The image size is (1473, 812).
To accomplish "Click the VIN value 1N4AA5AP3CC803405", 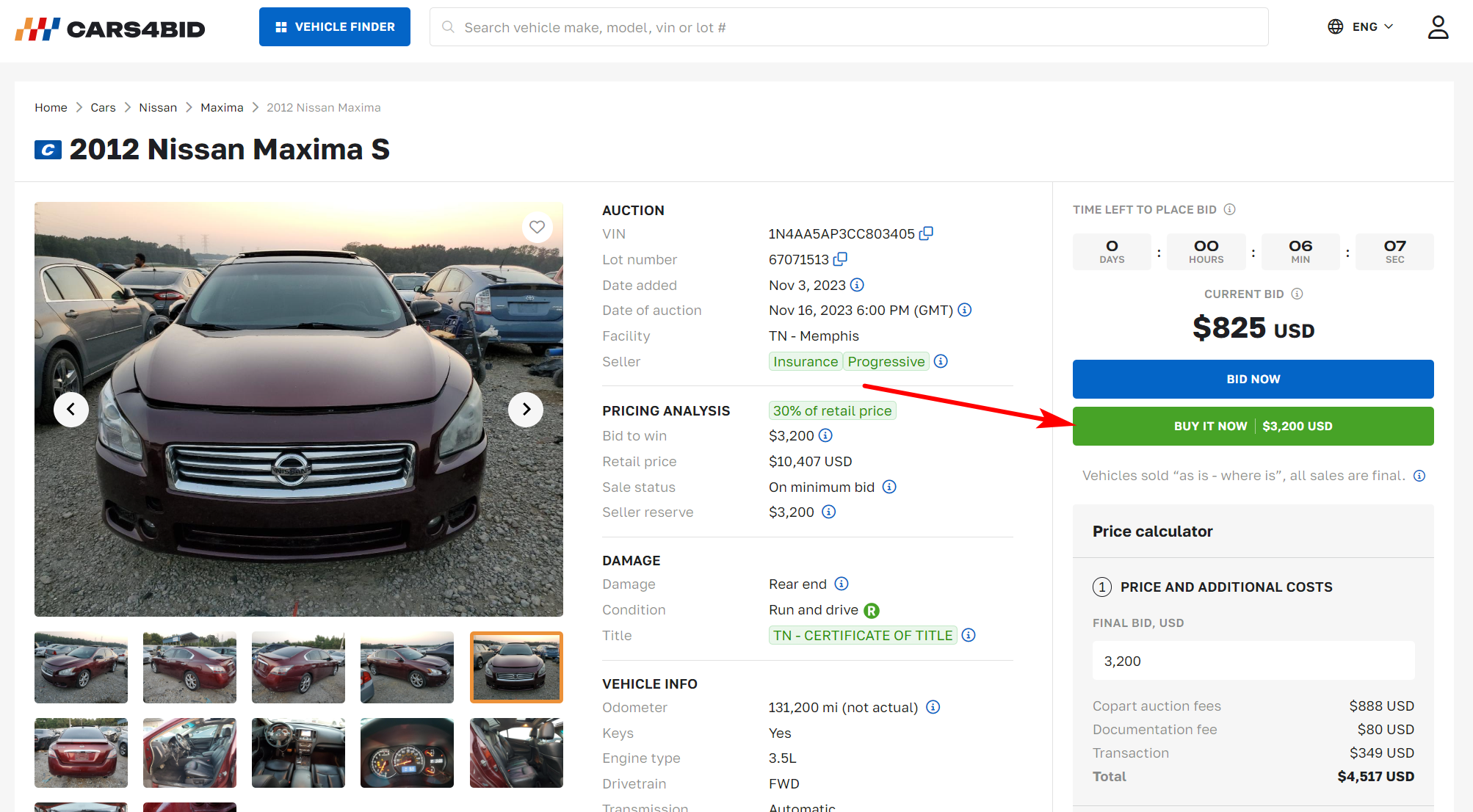I will (842, 233).
